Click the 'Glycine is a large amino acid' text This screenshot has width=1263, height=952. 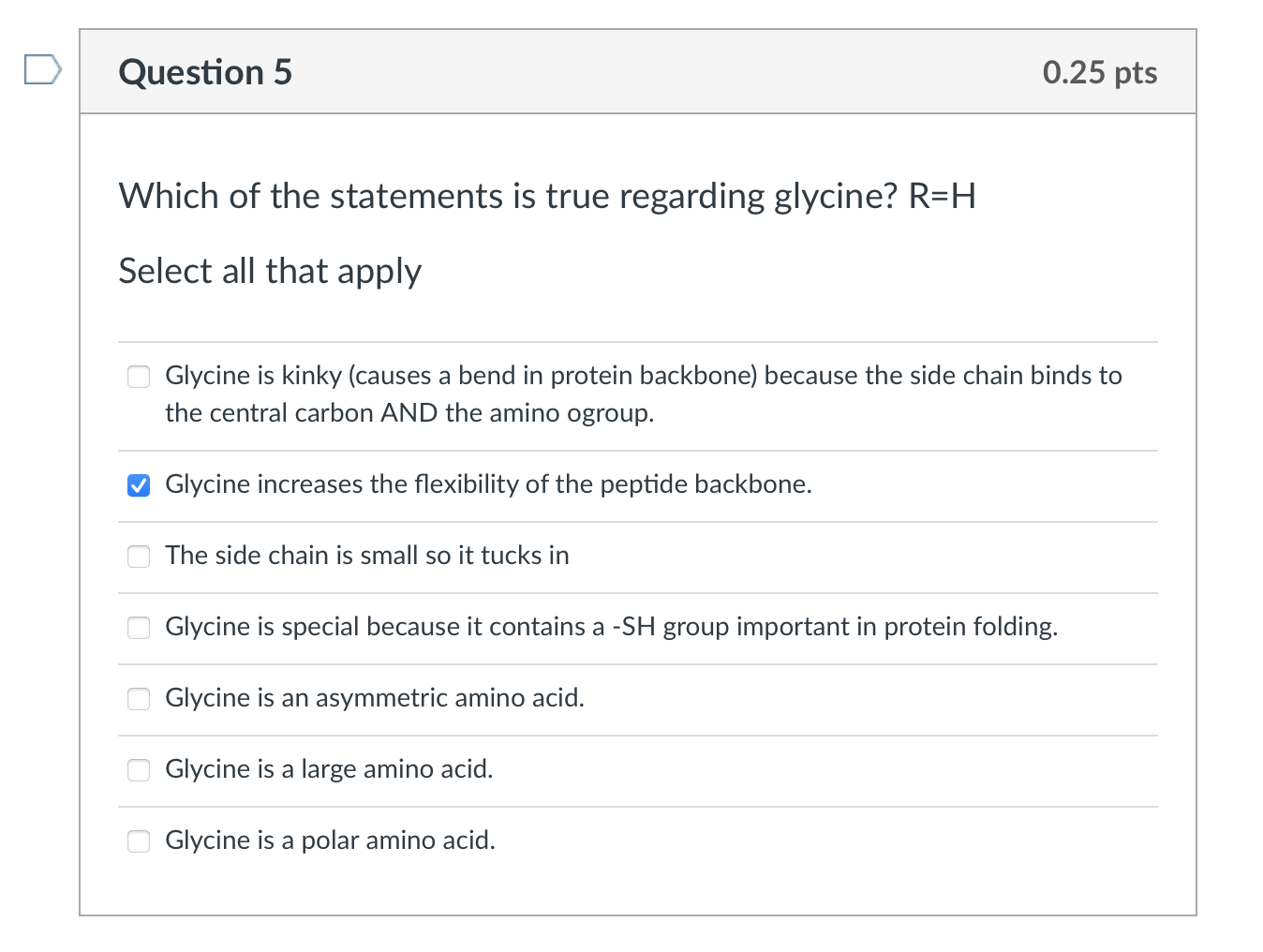point(329,769)
